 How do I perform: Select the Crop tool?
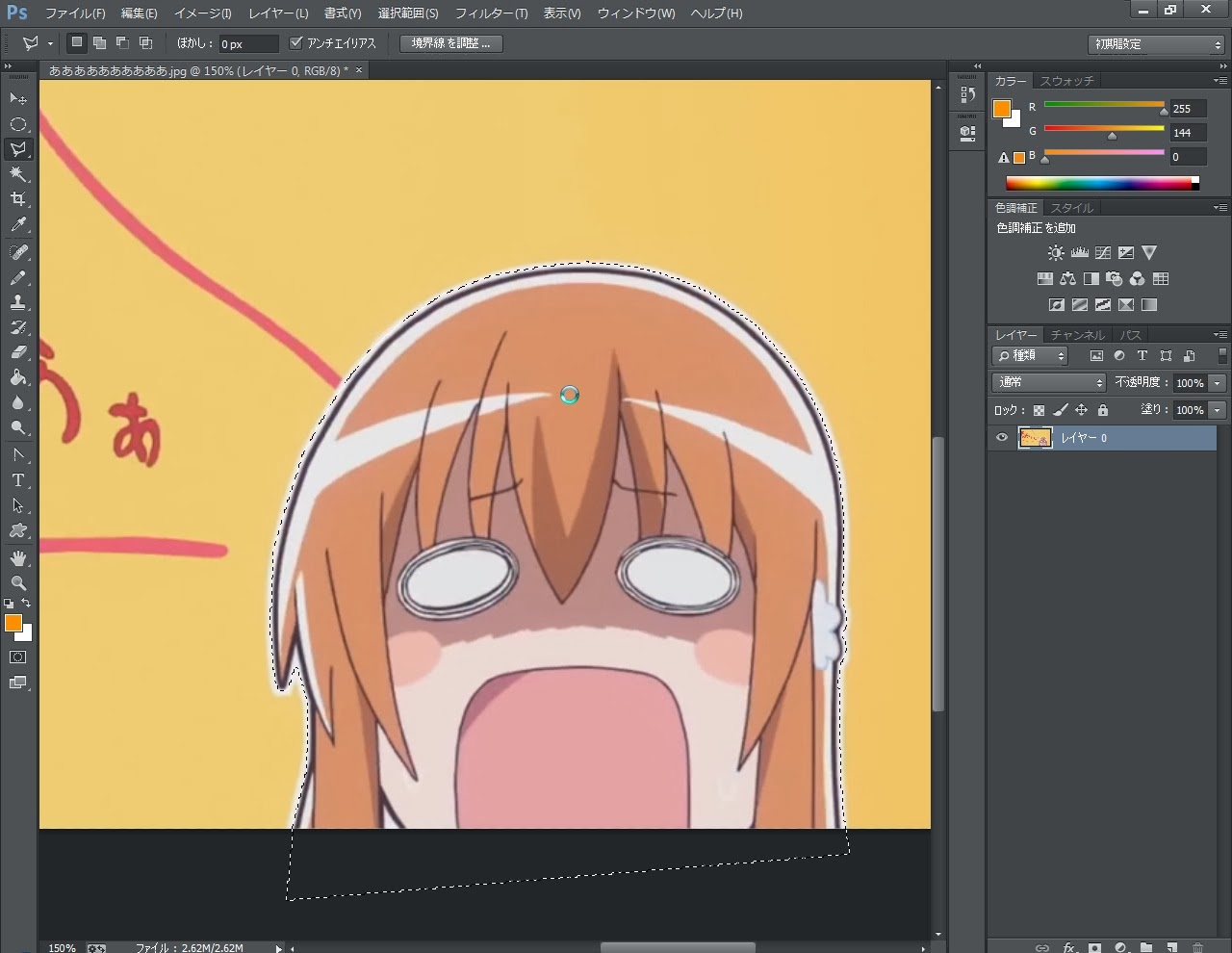pyautogui.click(x=18, y=199)
